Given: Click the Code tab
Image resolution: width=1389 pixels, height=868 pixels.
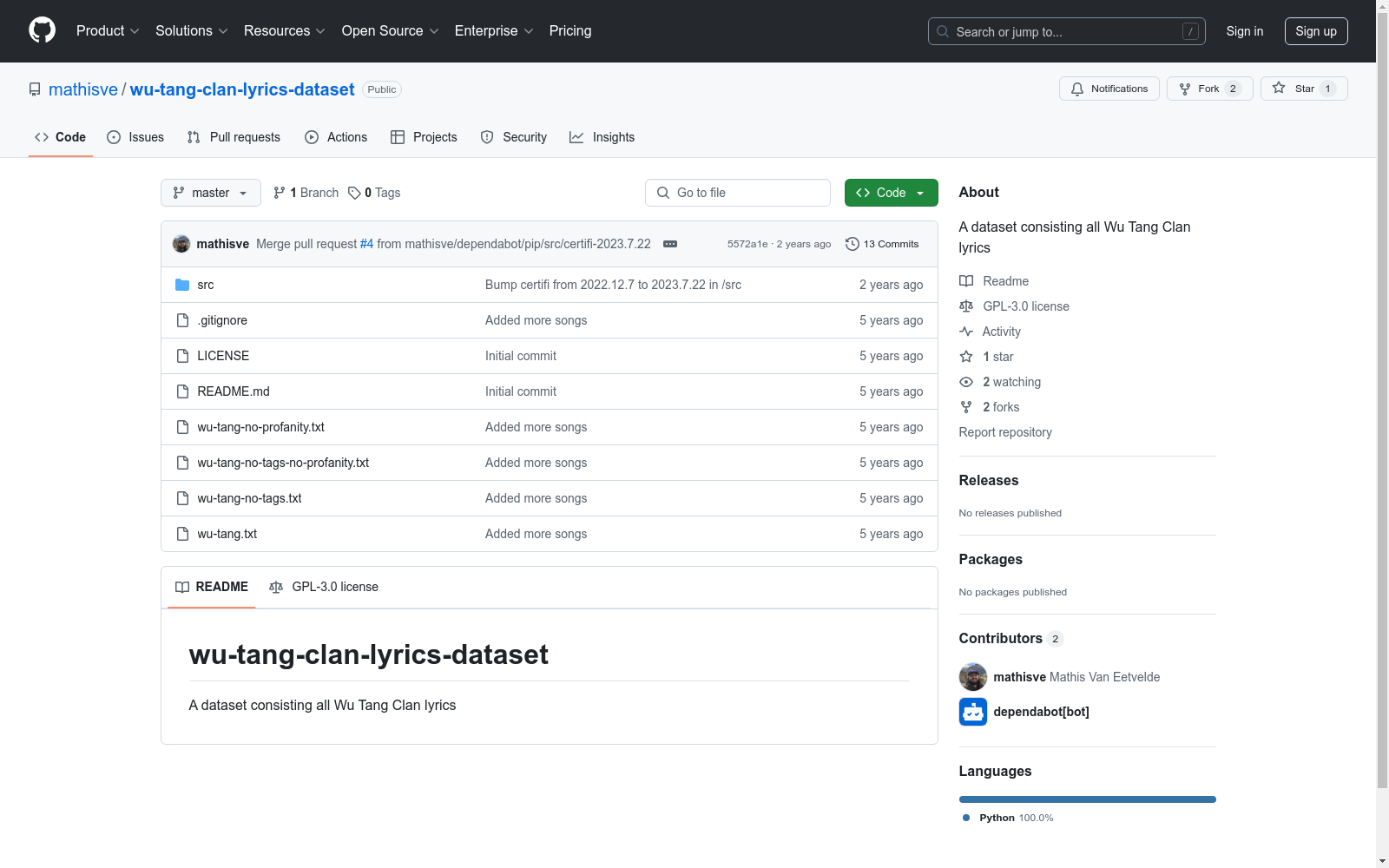Looking at the screenshot, I should (60, 137).
